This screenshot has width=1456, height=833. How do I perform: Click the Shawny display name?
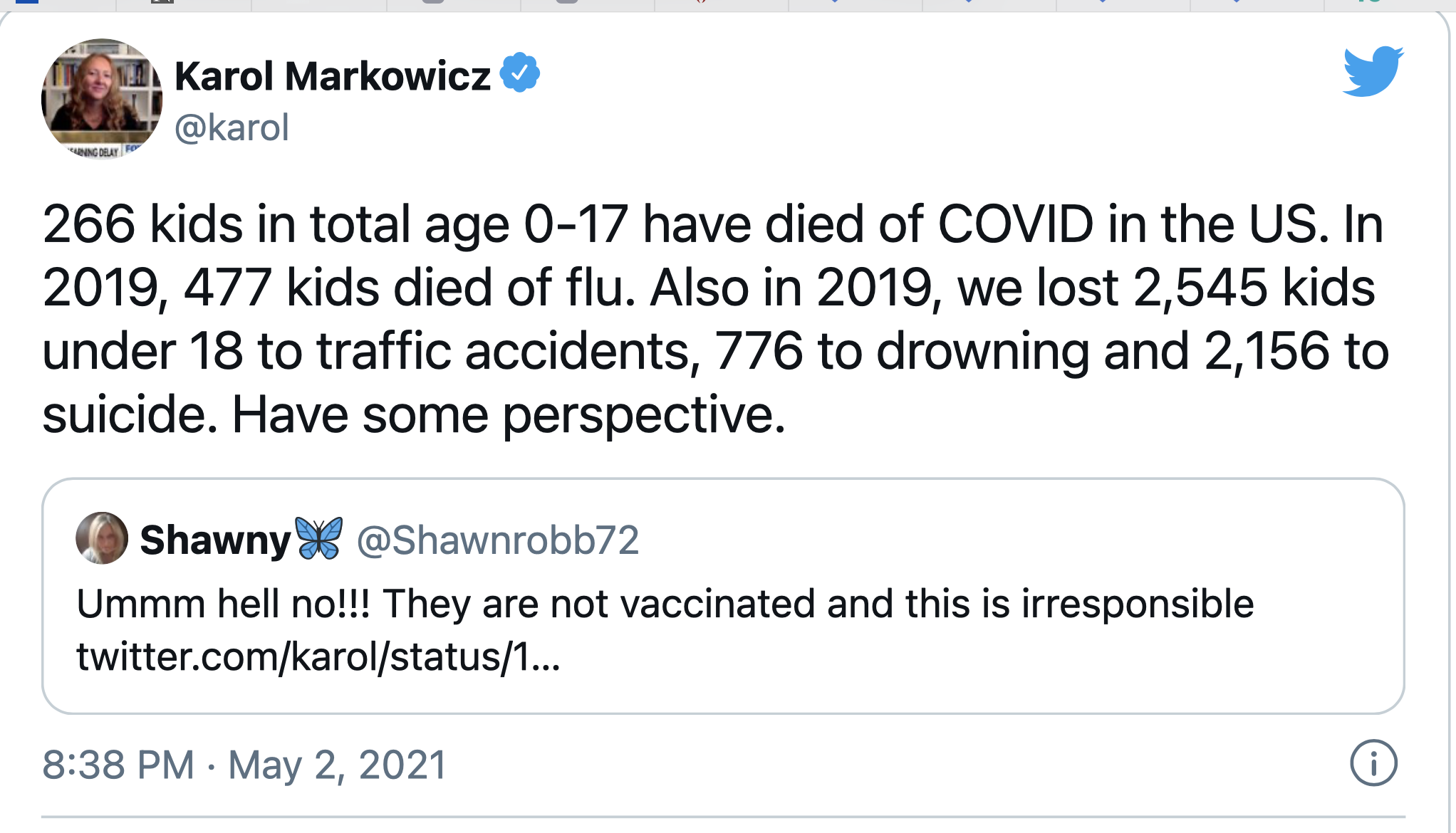pos(216,540)
